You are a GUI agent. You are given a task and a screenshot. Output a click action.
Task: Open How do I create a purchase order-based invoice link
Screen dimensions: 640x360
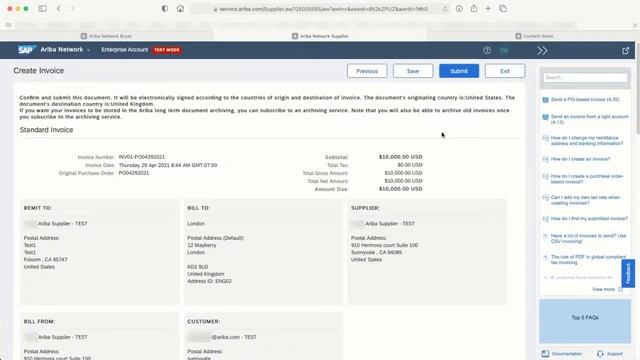587,179
